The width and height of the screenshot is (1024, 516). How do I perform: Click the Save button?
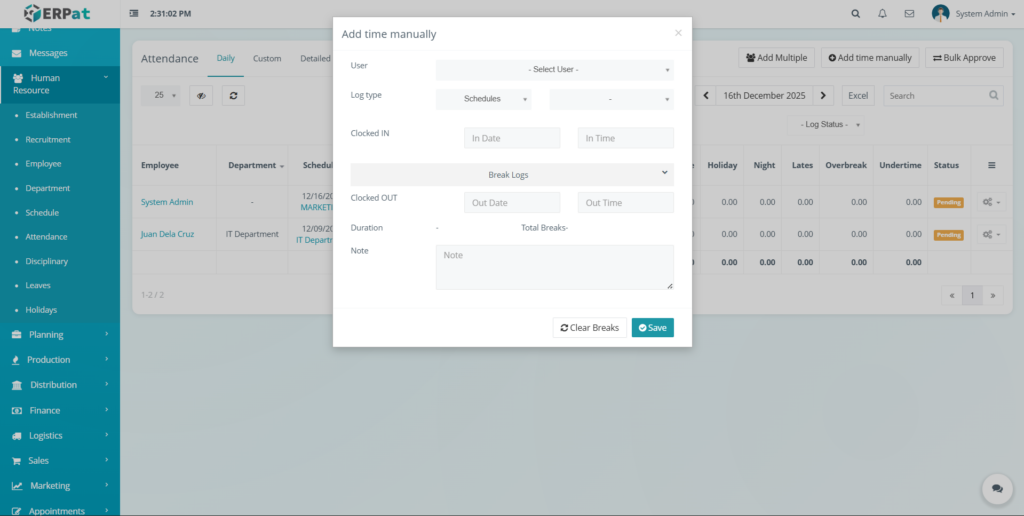[x=652, y=328]
